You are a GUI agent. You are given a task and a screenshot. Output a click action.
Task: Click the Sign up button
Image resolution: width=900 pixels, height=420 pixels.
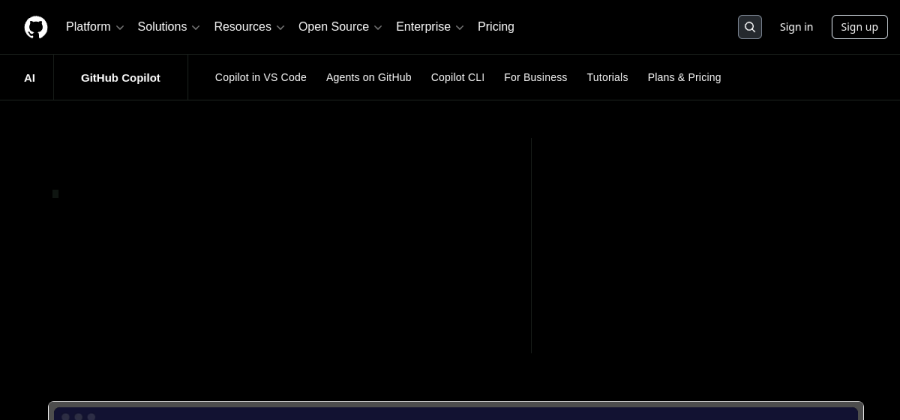tap(859, 27)
